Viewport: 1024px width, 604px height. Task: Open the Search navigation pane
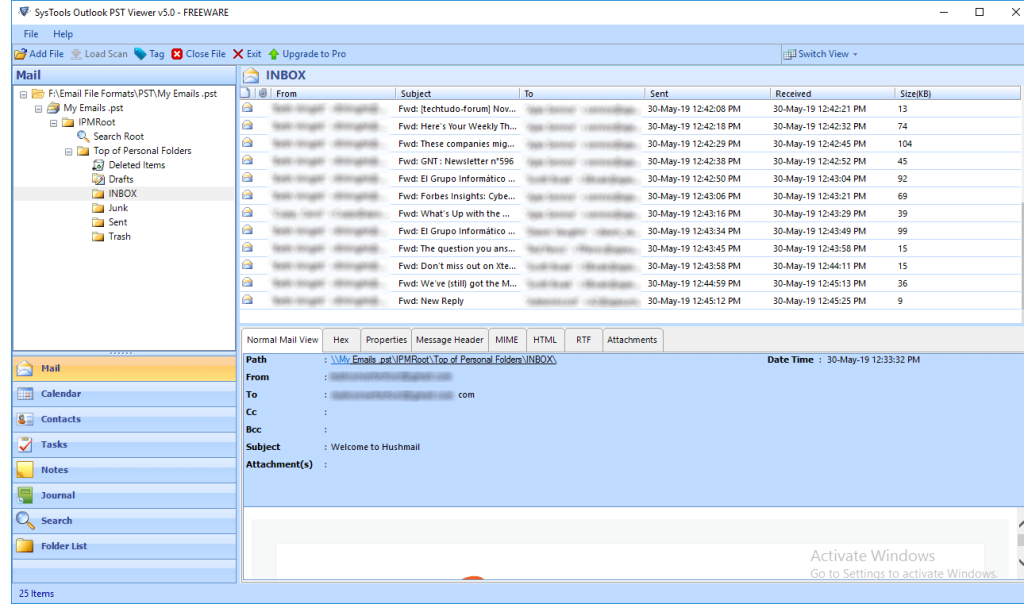tap(124, 522)
